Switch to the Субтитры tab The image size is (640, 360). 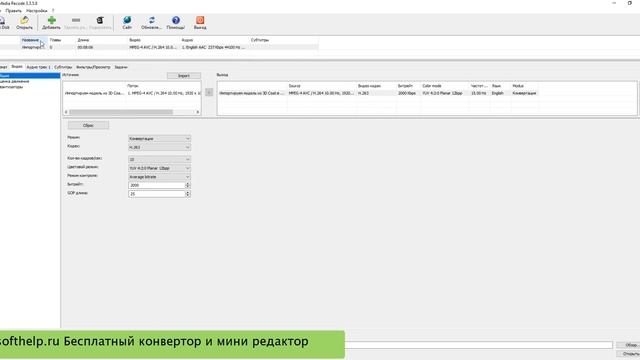pyautogui.click(x=63, y=67)
